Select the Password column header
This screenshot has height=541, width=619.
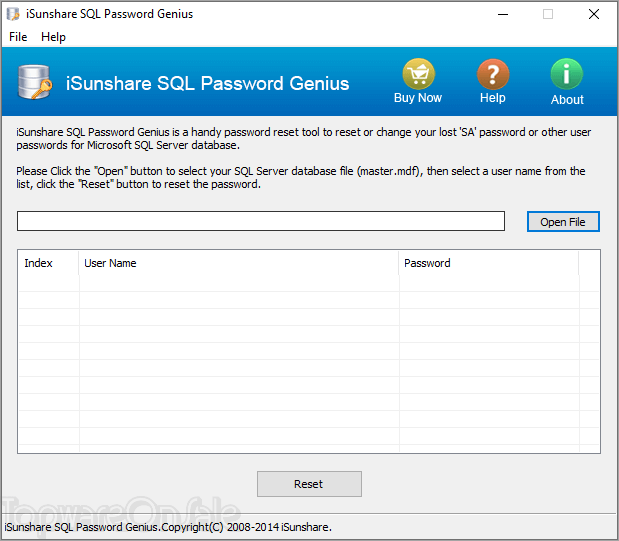[488, 263]
